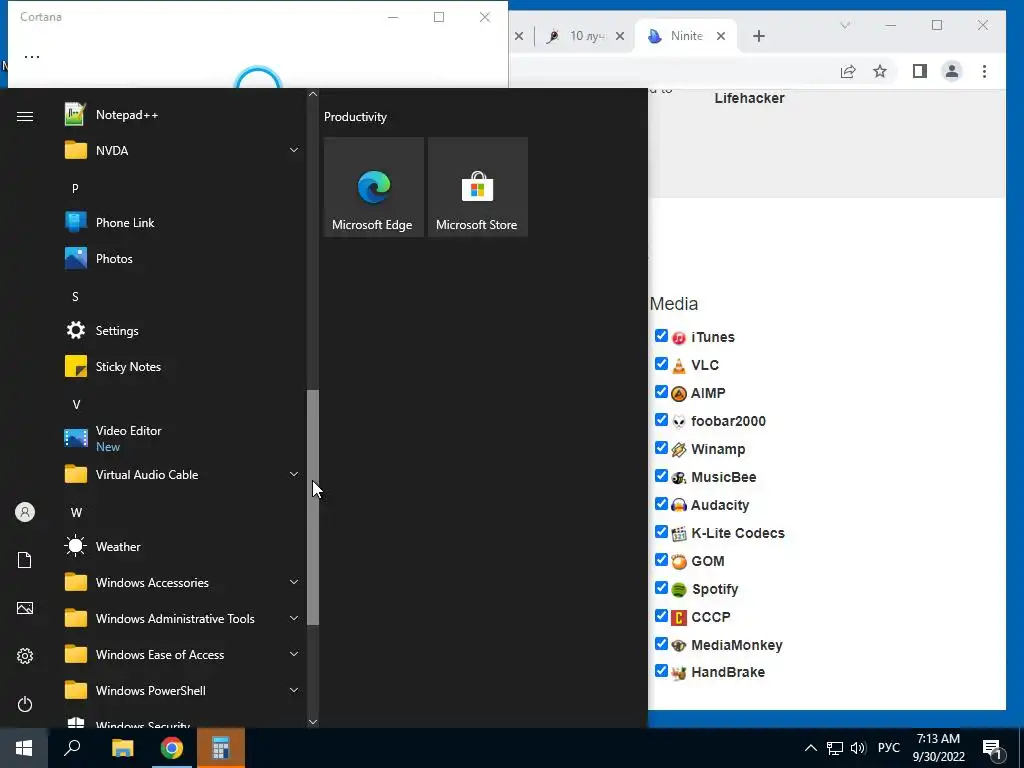Open taskbar Search magnifier
This screenshot has width=1024, height=768.
(x=72, y=748)
